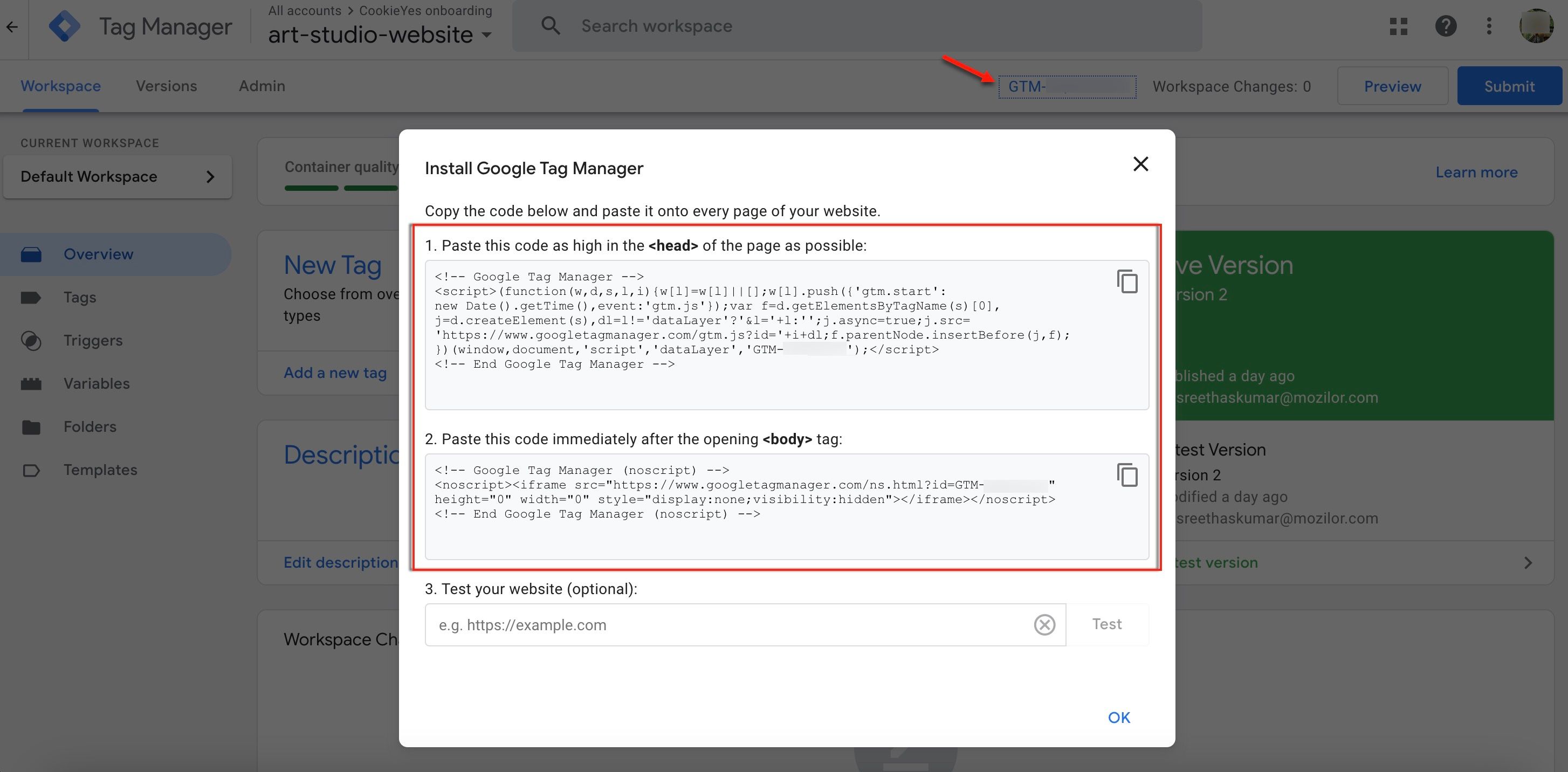The image size is (1568, 772).
Task: Click the Triggers sidebar icon
Action: tap(31, 341)
